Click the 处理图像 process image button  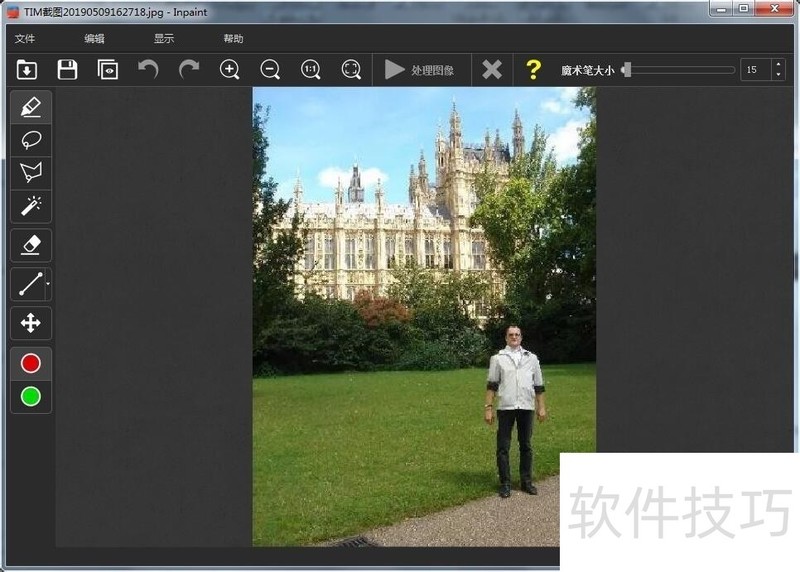coord(419,69)
